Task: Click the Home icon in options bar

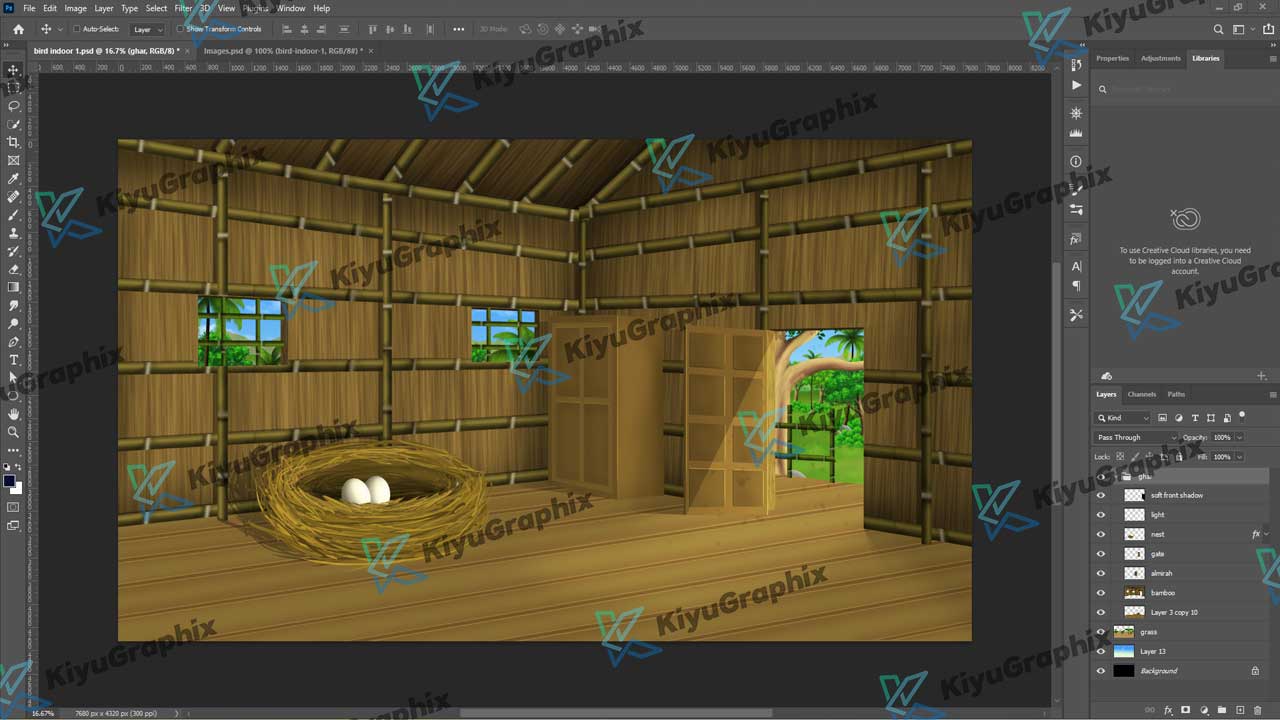Action: point(18,29)
